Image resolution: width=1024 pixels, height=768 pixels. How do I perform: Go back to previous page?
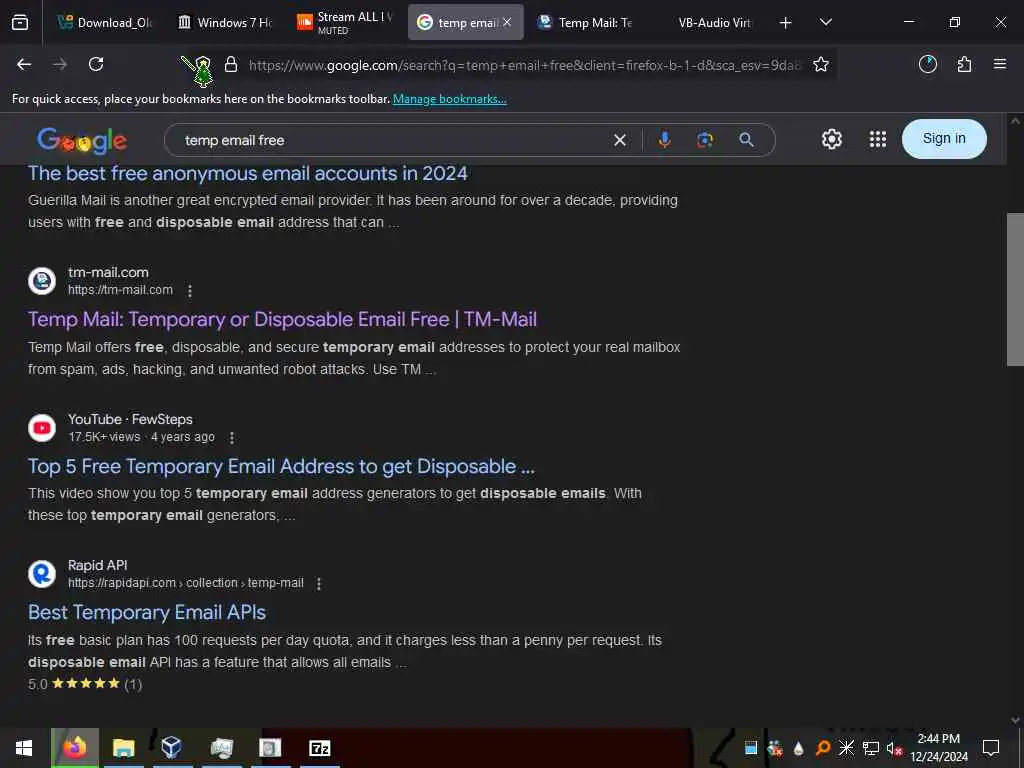[24, 64]
